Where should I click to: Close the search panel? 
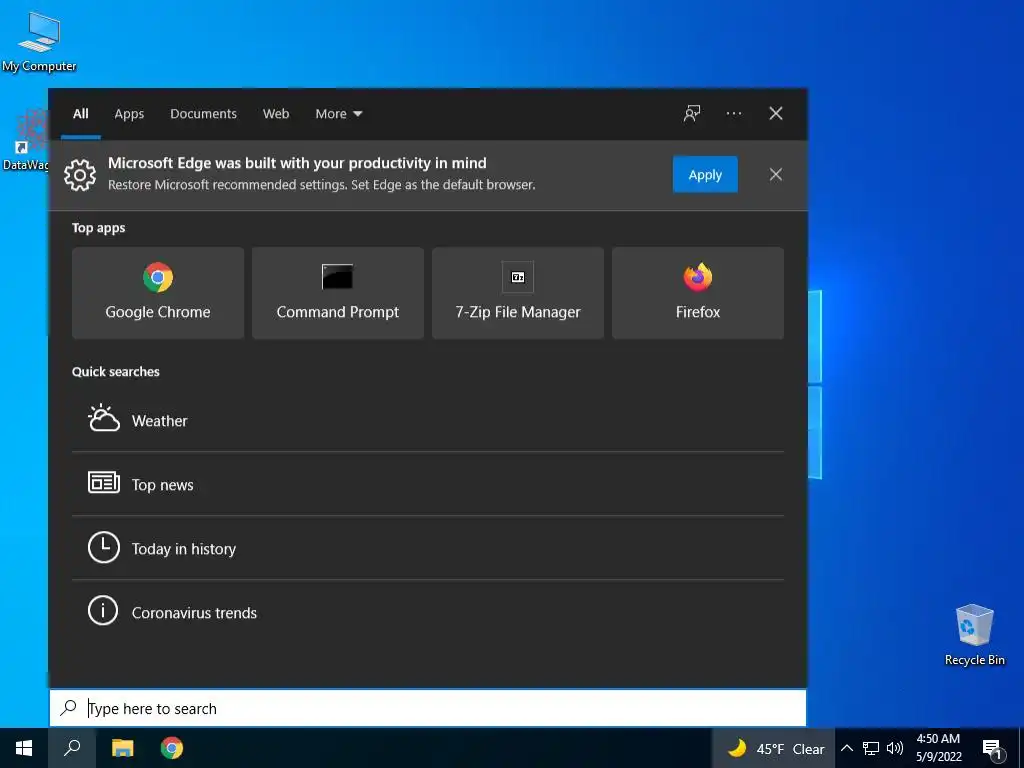776,114
